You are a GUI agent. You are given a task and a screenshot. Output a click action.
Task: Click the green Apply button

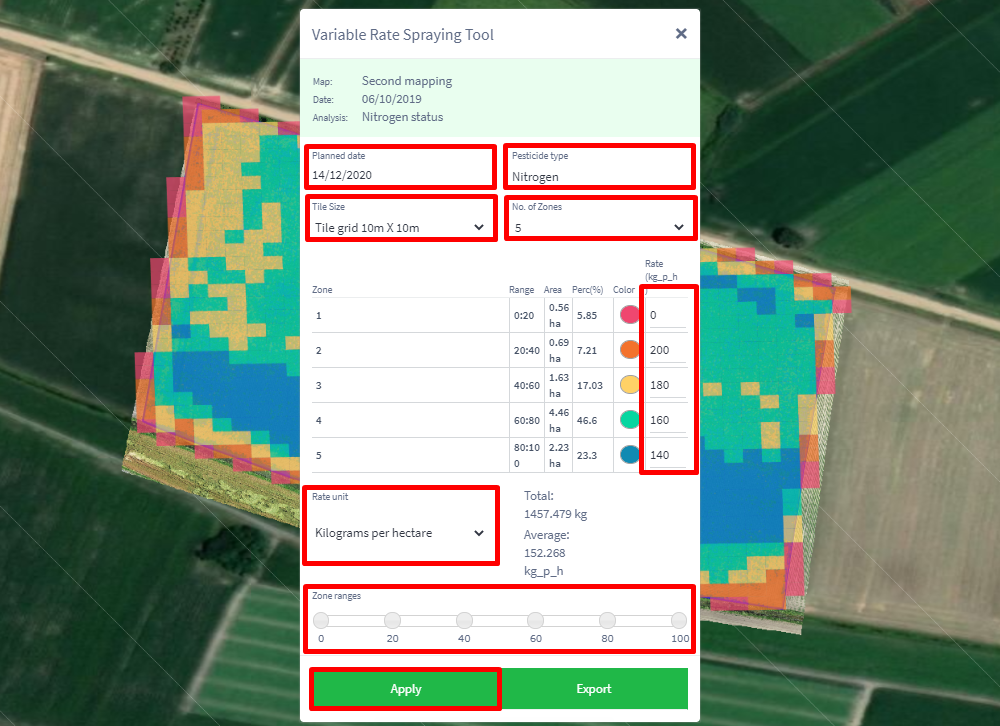406,689
